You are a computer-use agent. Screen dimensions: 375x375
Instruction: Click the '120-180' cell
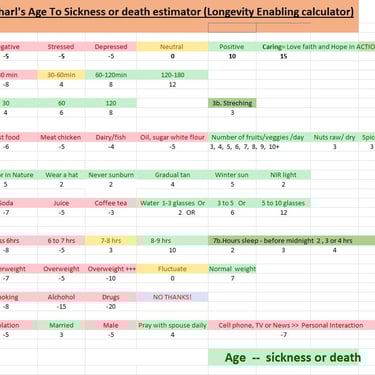point(172,75)
